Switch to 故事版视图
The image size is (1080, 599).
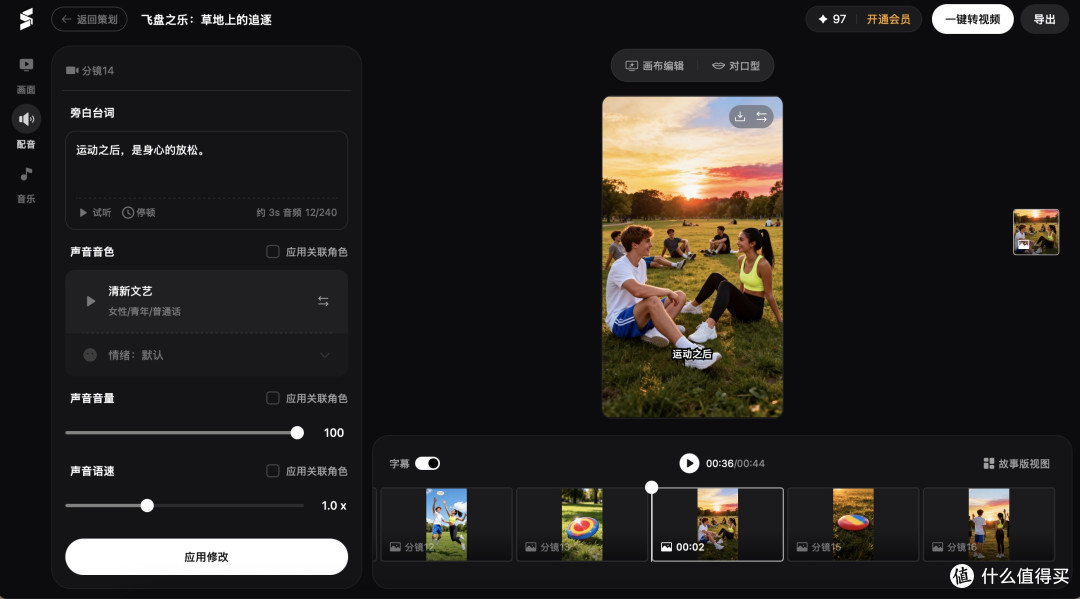pyautogui.click(x=1017, y=463)
